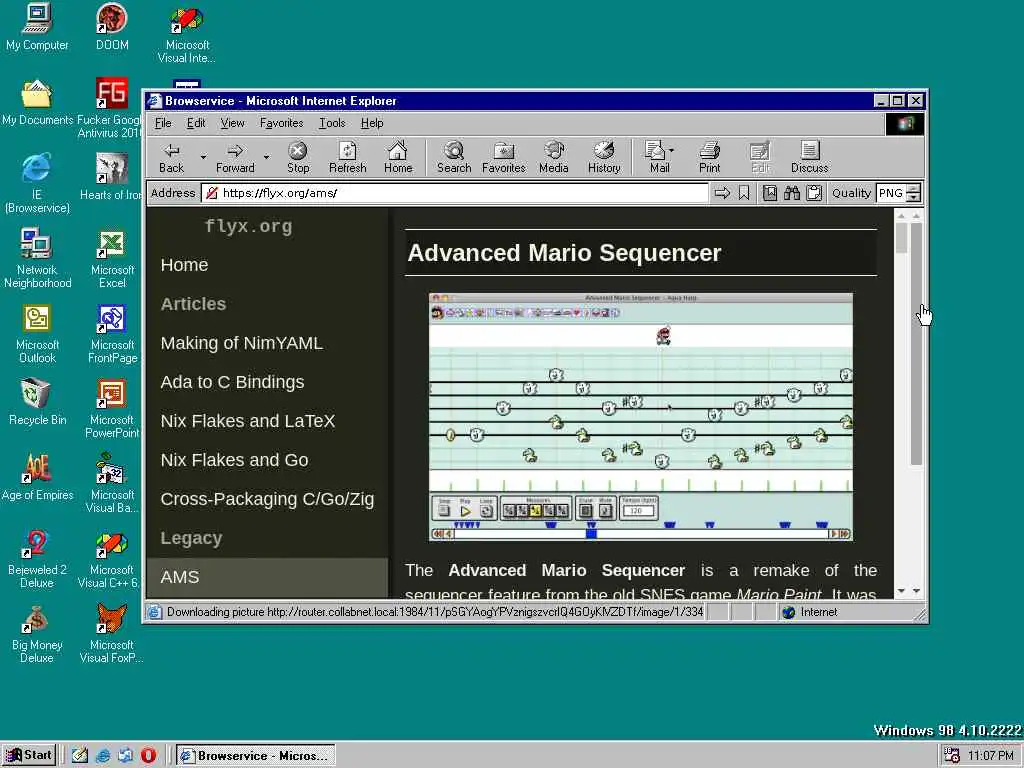Open the Mail button dropdown arrow
1024x768 pixels.
tap(672, 150)
